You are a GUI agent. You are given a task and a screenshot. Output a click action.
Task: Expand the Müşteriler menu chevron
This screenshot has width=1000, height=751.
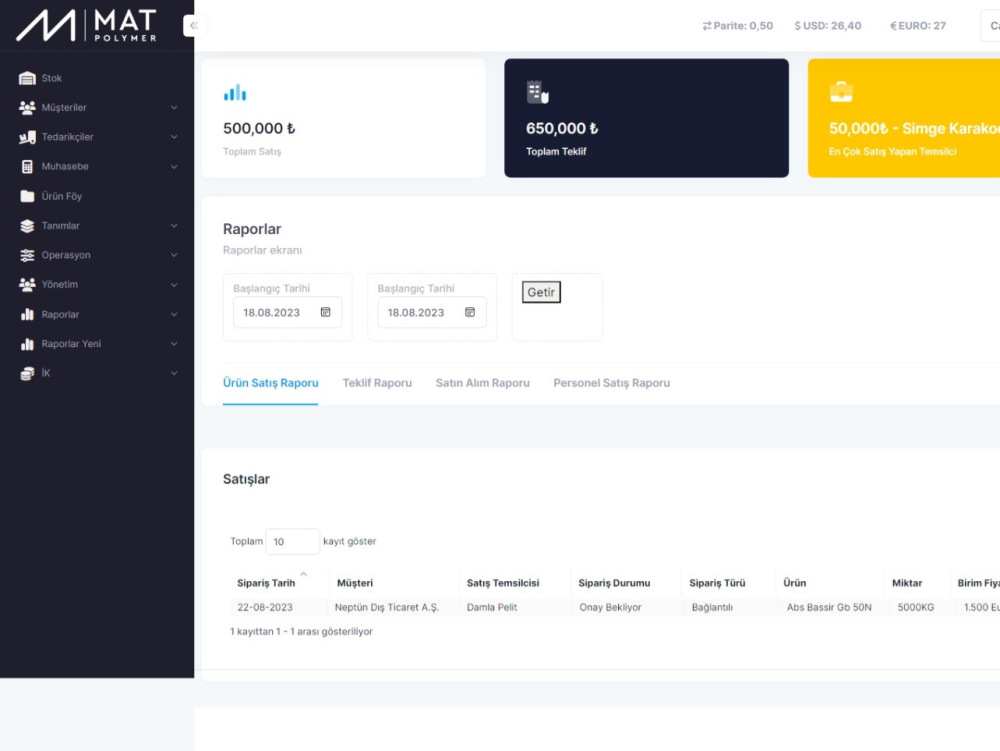coord(174,108)
